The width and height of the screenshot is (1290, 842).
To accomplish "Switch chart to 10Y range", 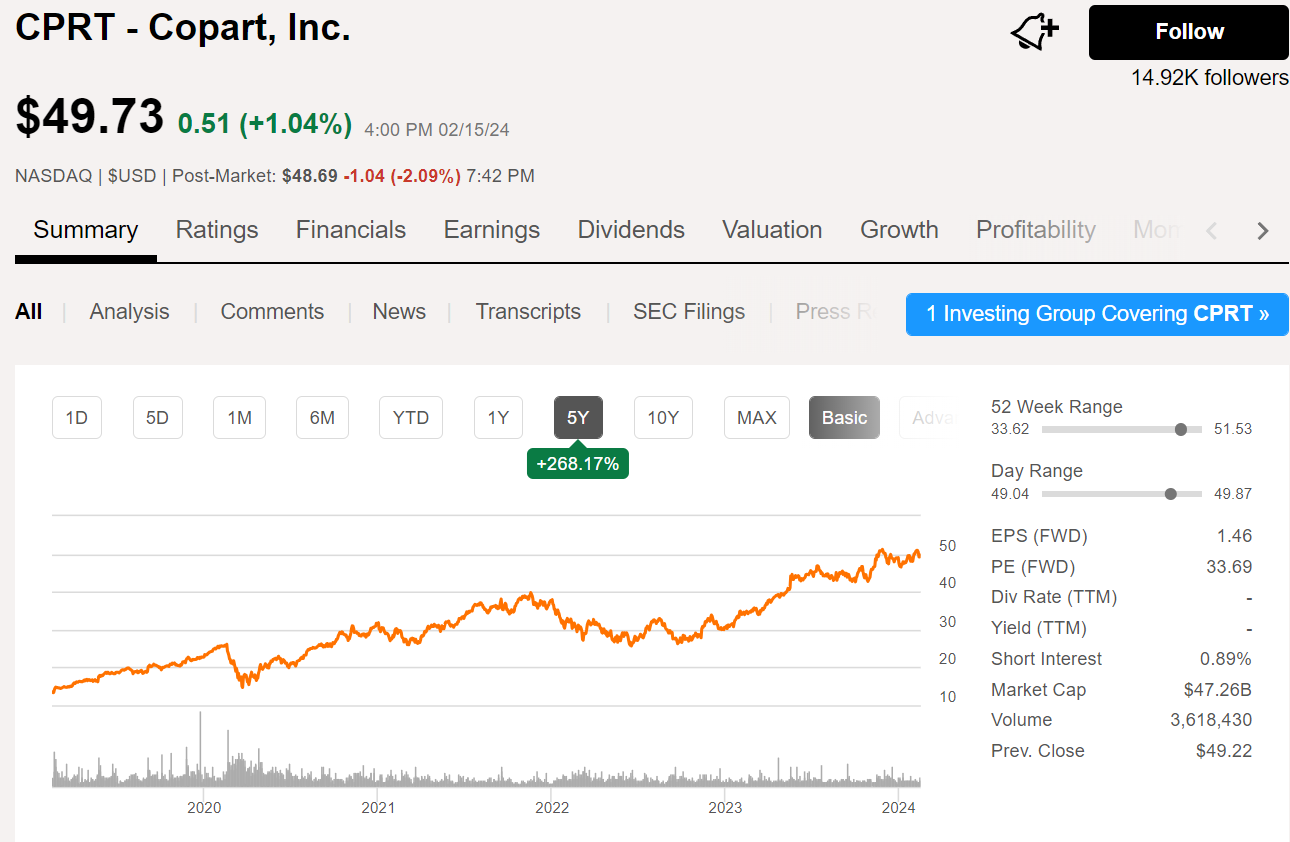I will pos(663,418).
